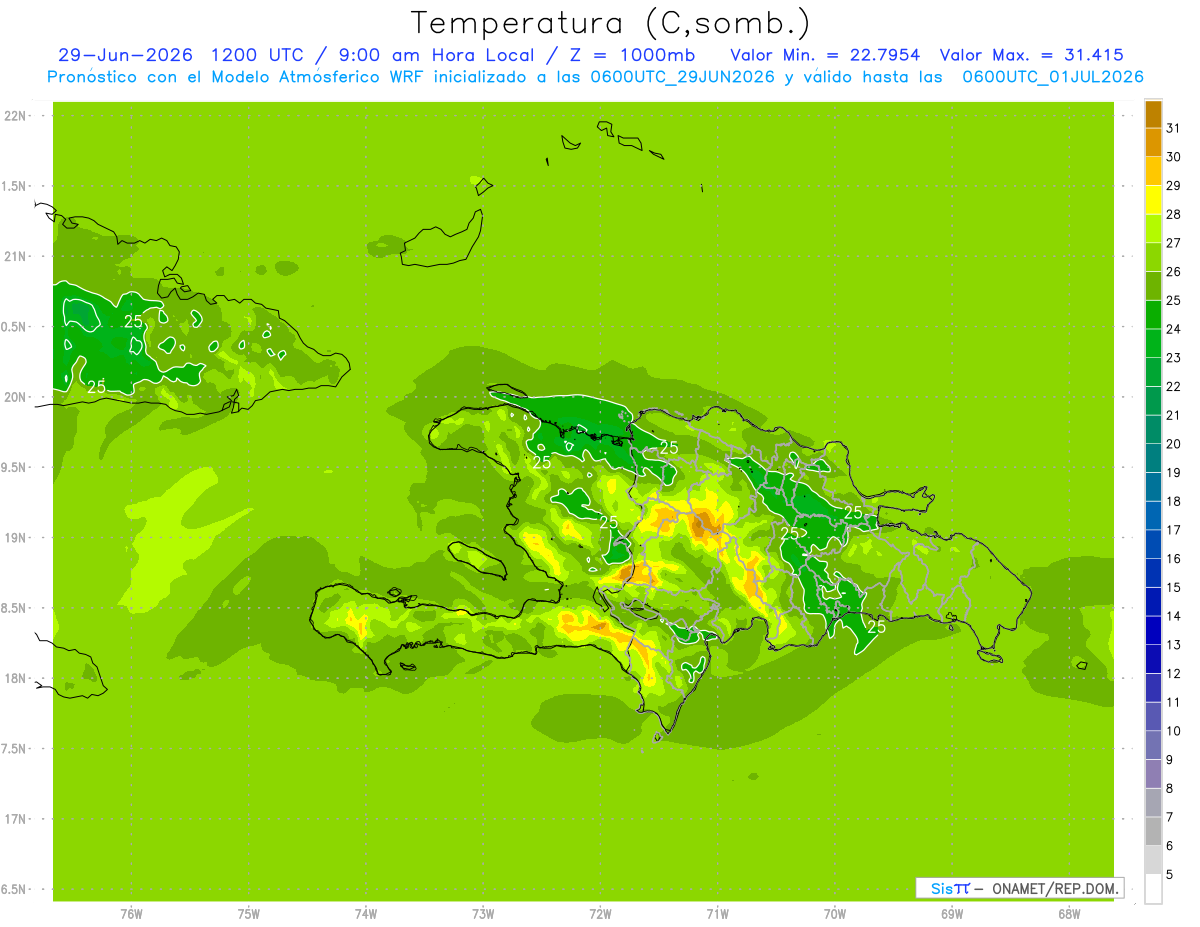
Task: Click the '69W' longitude label
Action: pyautogui.click(x=952, y=914)
